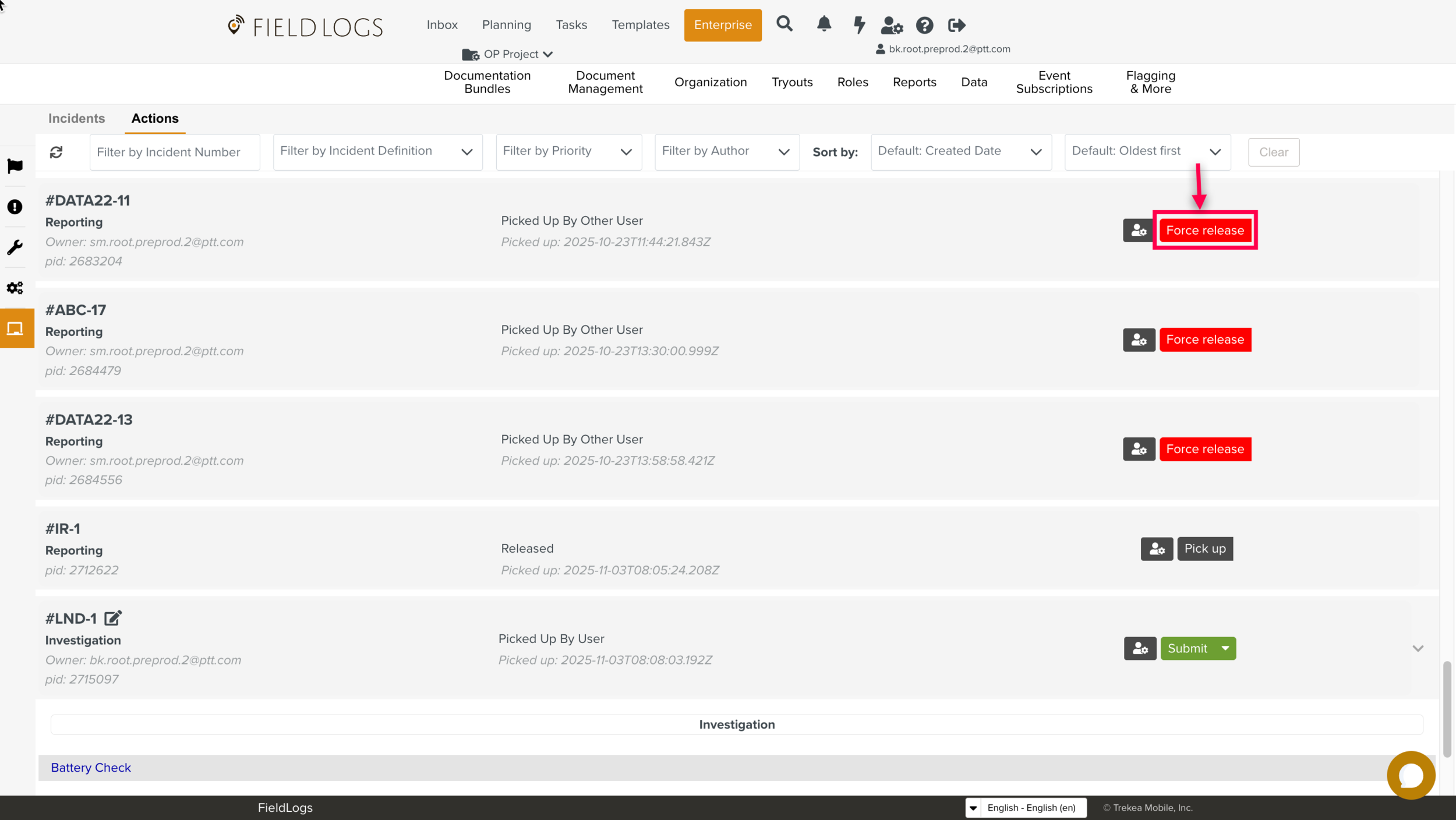Click reassign user icon for #IR-1
The width and height of the screenshot is (1456, 820).
[1156, 549]
